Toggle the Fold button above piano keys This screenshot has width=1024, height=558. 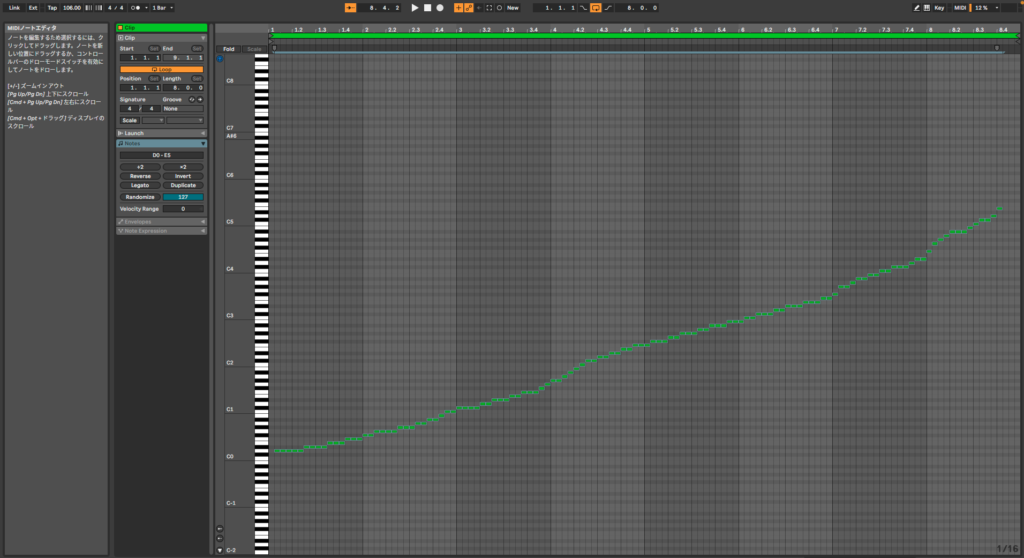tap(229, 48)
